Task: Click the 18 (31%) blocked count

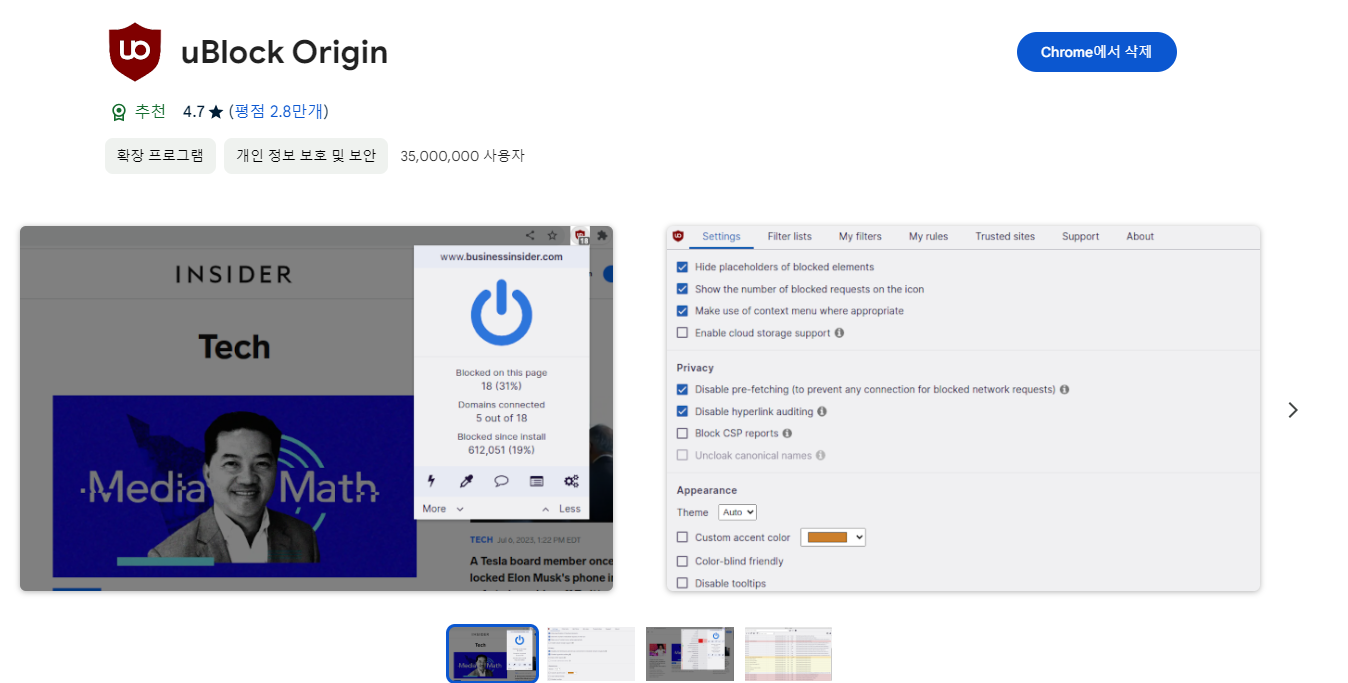Action: click(501, 386)
